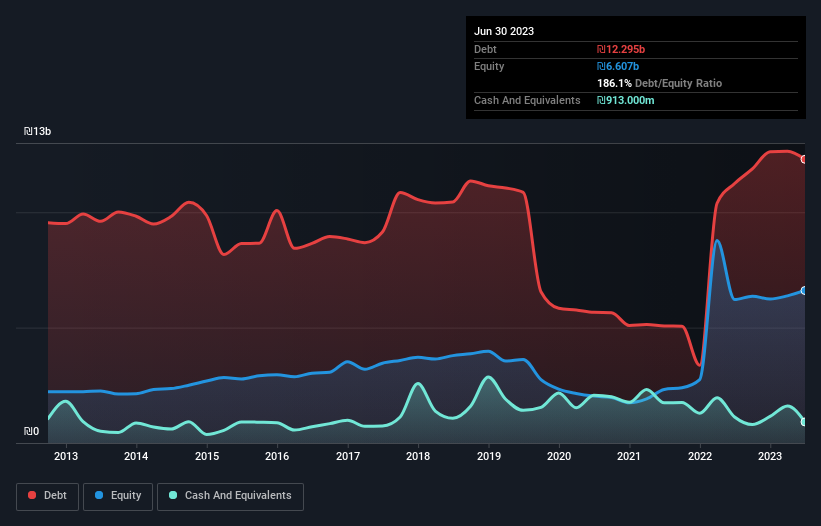Click the 2014 x-axis label
The image size is (821, 526).
[x=136, y=456]
